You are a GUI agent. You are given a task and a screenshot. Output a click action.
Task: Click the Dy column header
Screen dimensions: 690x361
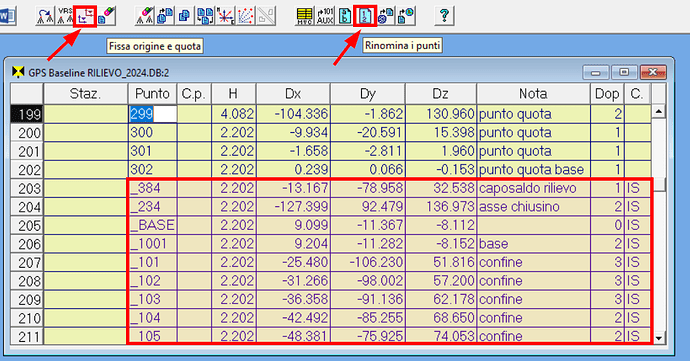pyautogui.click(x=368, y=94)
